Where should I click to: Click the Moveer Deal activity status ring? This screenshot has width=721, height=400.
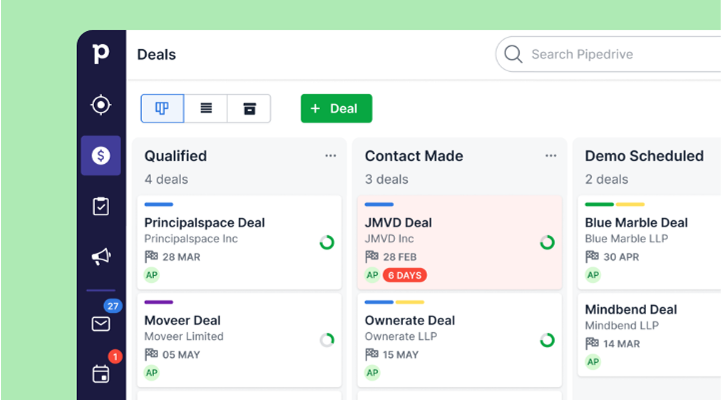[x=327, y=340]
